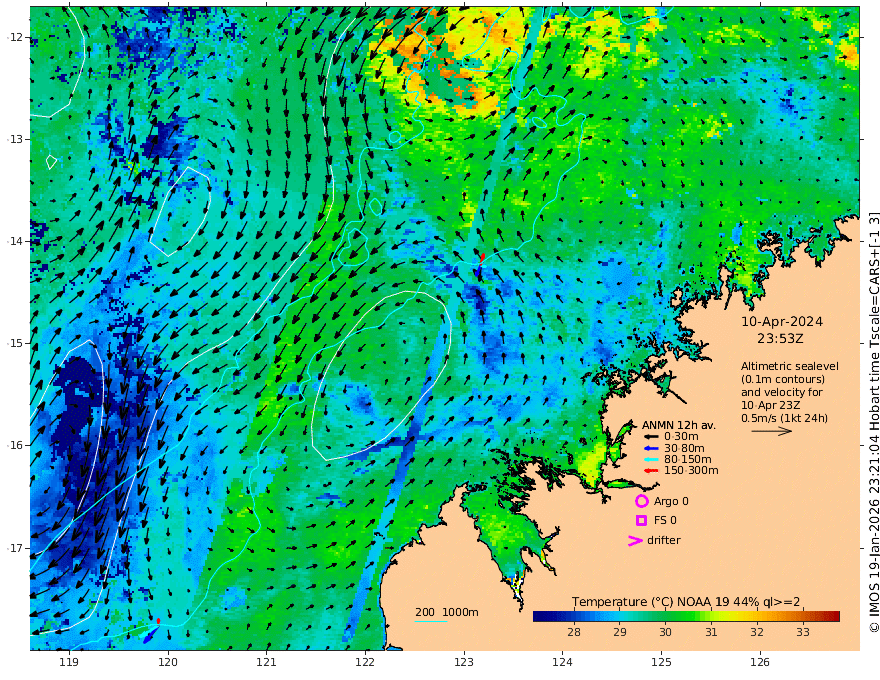Click the 121 longitude axis label
Screen dimensions: 880x680
click(267, 663)
